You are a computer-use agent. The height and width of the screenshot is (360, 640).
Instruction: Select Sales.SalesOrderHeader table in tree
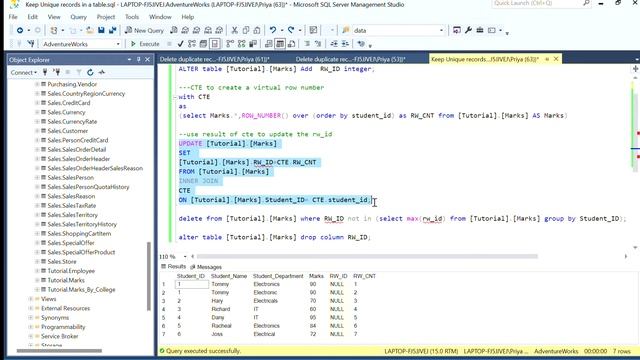pyautogui.click(x=79, y=159)
